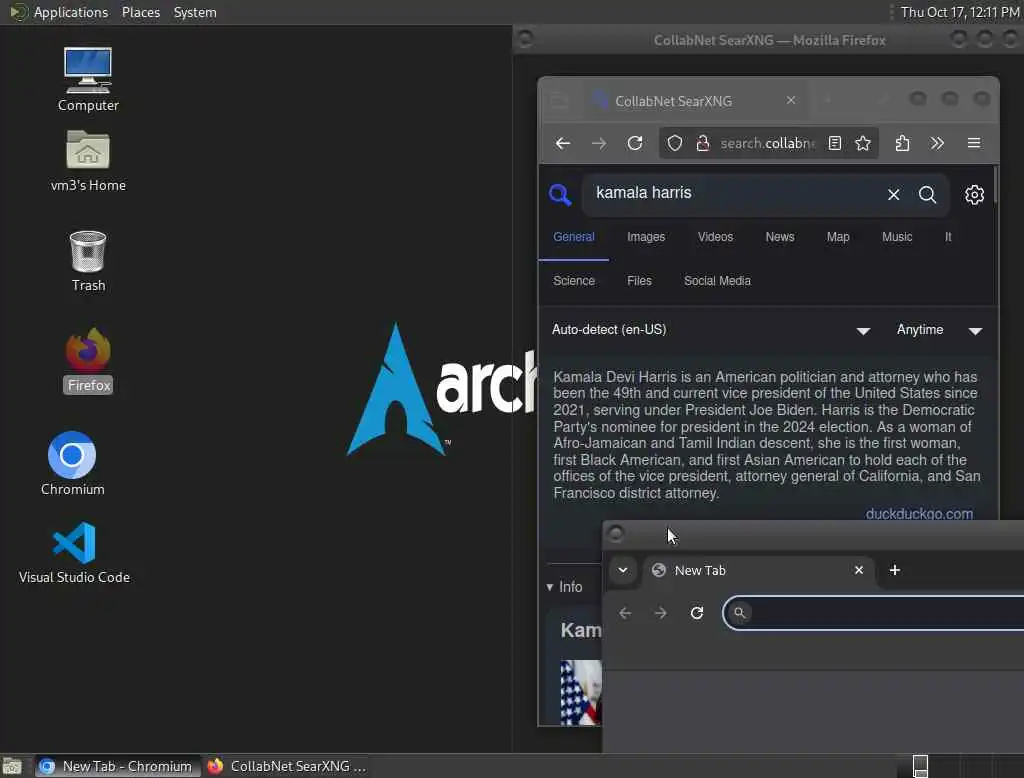Open the Places menu in top panel

pos(141,12)
